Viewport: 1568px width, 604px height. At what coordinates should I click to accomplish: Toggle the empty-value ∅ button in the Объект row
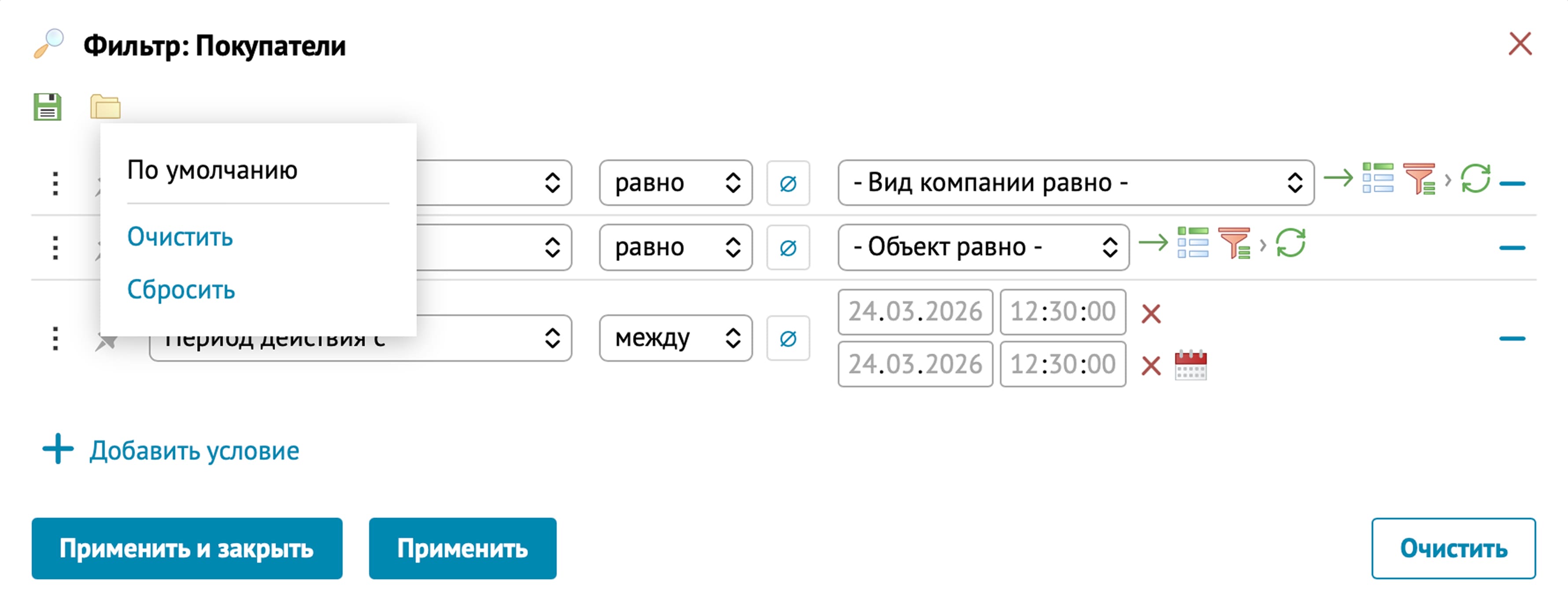[x=788, y=247]
